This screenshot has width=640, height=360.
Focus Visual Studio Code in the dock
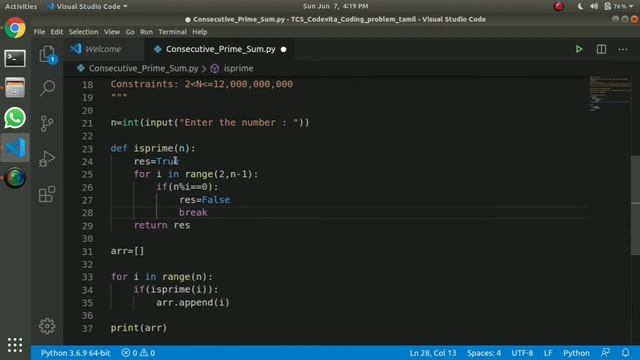[15, 148]
